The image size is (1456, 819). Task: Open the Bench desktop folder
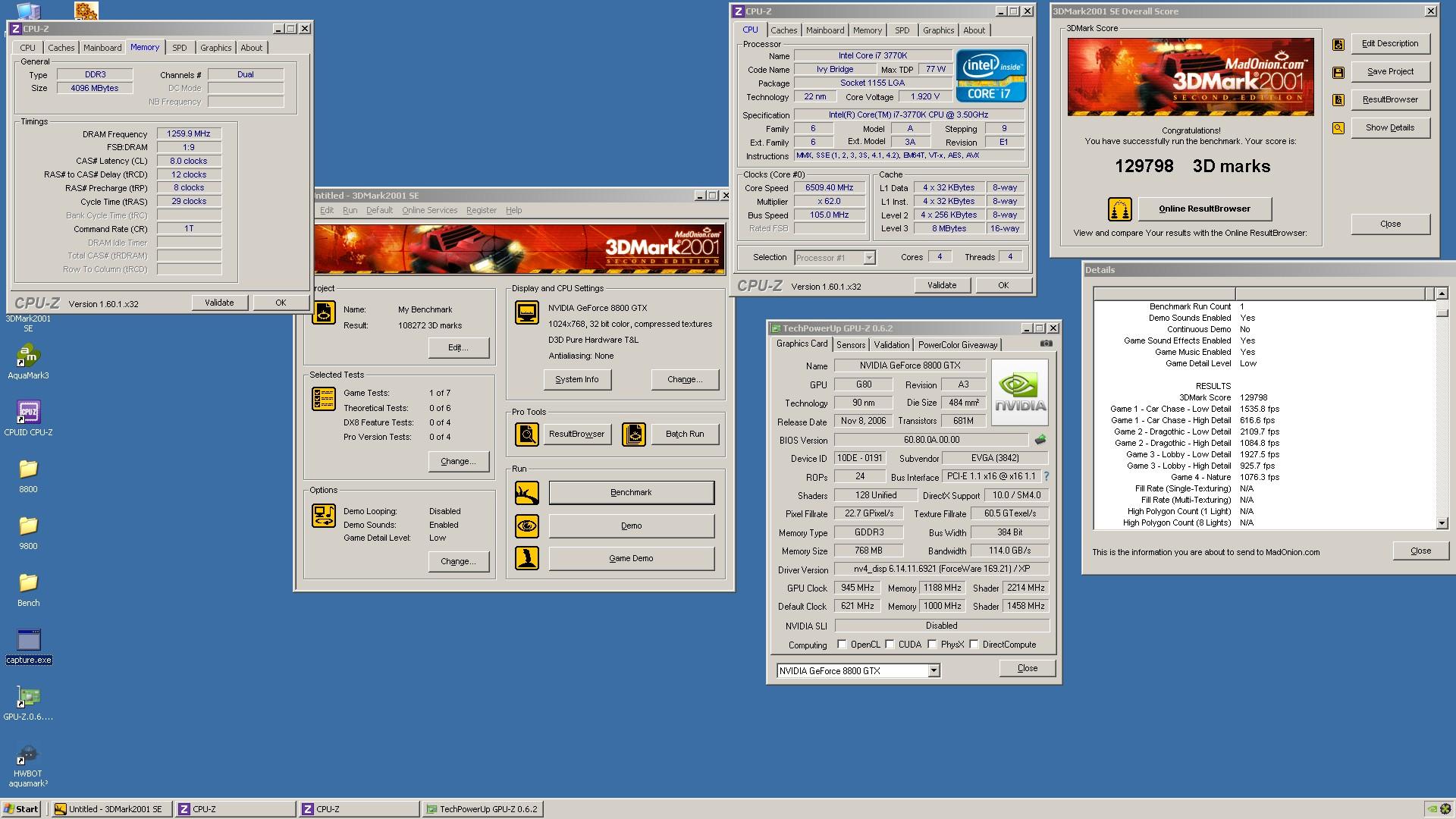click(28, 589)
